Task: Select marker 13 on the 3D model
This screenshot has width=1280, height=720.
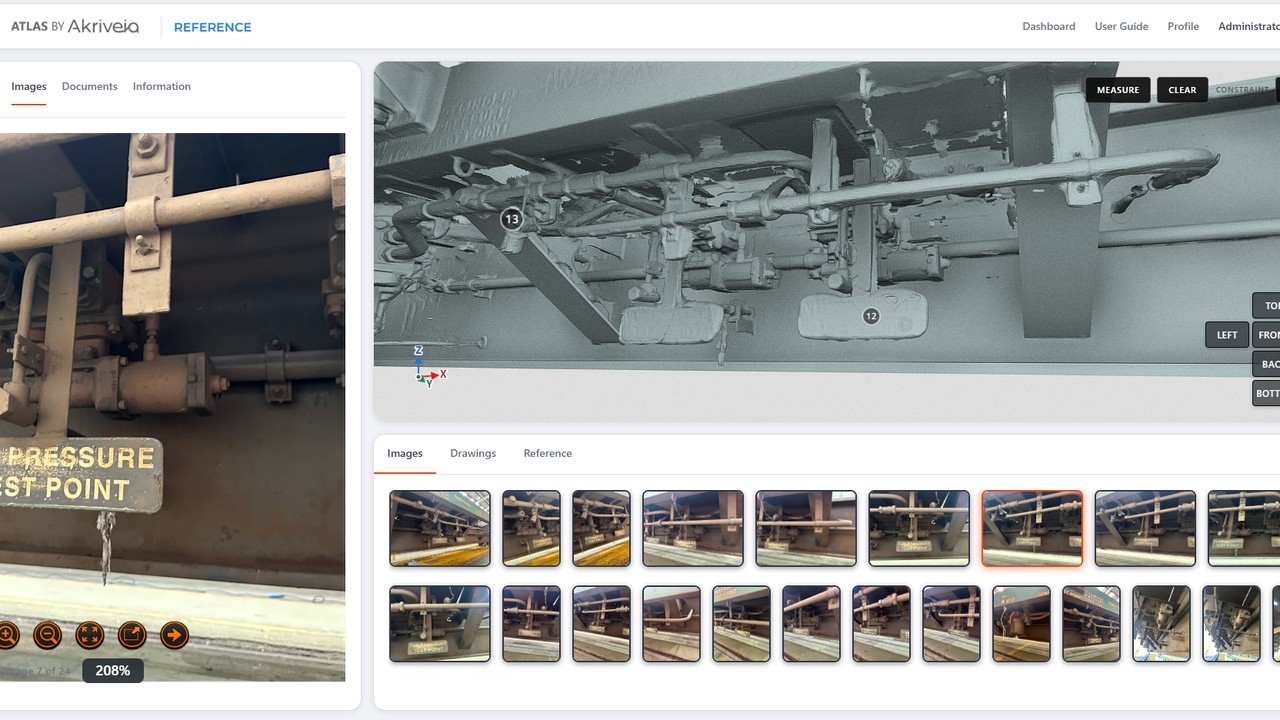Action: point(512,219)
